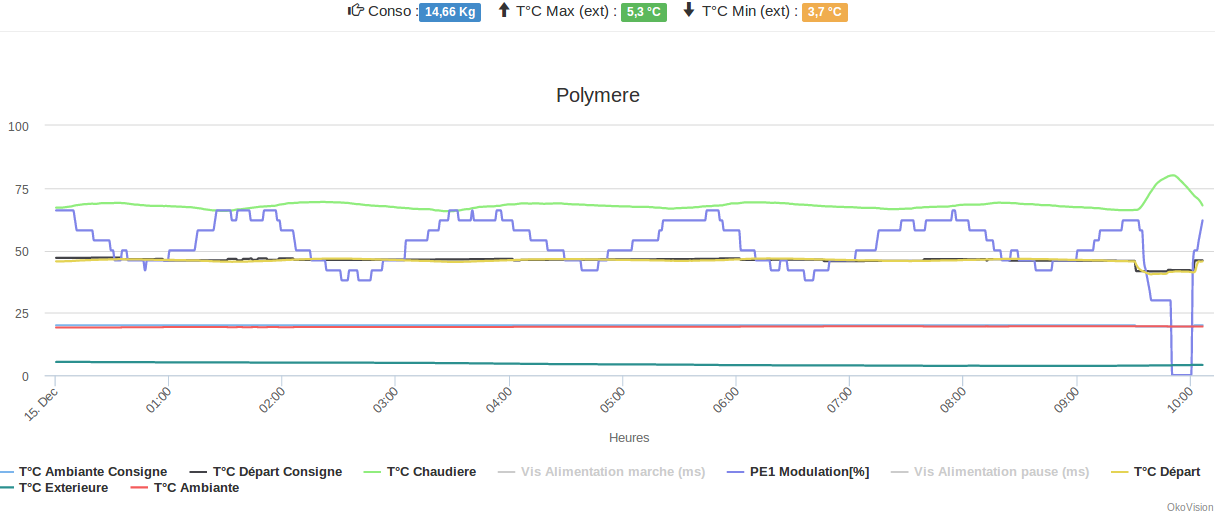Toggle the PE1 Modulation[%] legend item
The width and height of the screenshot is (1215, 513).
coord(809,472)
